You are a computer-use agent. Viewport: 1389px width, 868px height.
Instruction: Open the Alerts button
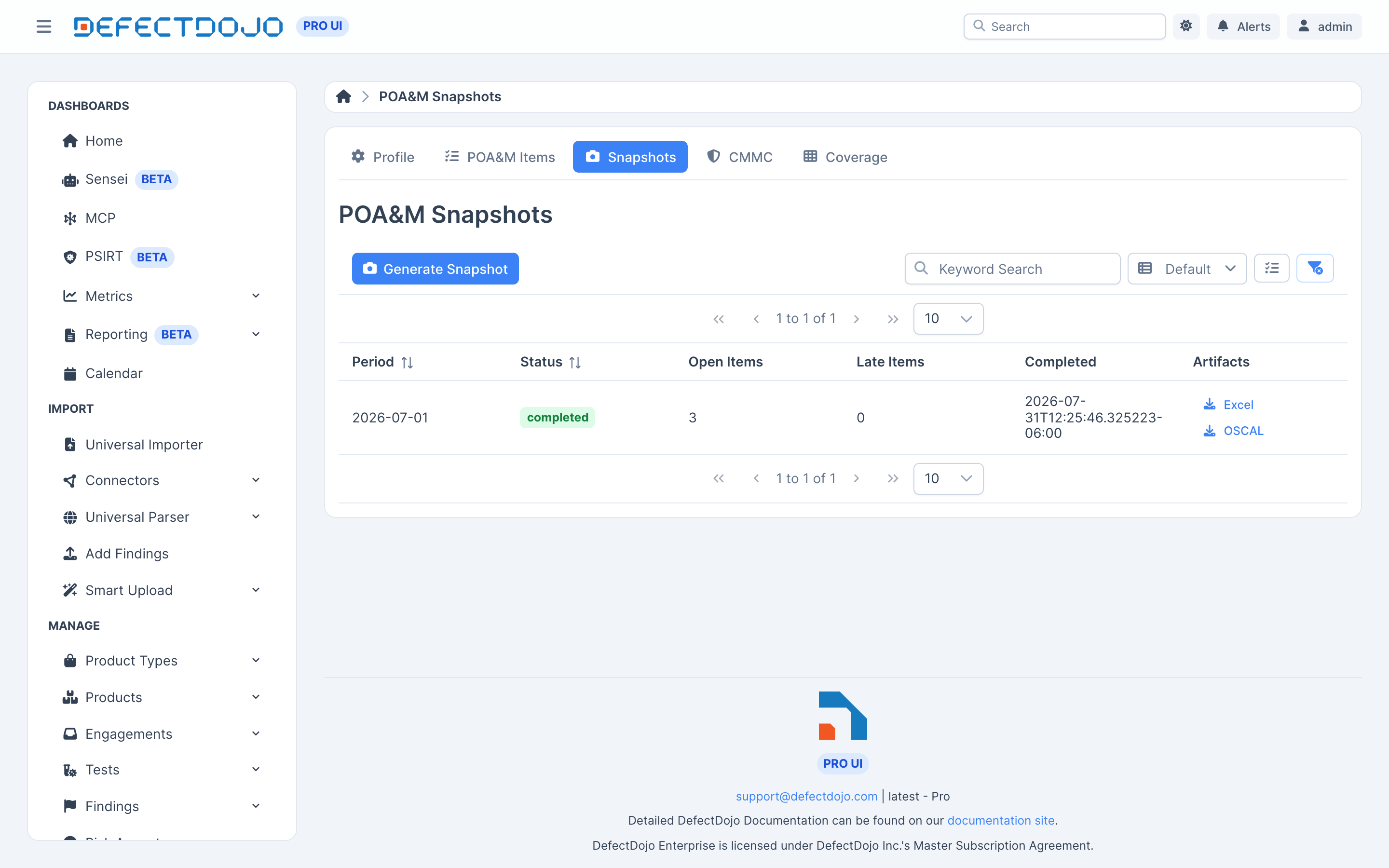pos(1243,27)
